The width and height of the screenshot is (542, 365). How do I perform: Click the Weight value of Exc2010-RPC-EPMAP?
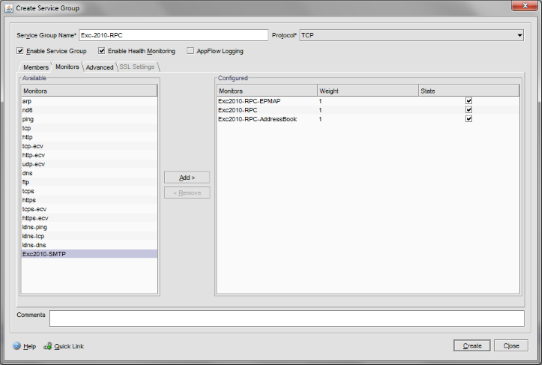320,101
